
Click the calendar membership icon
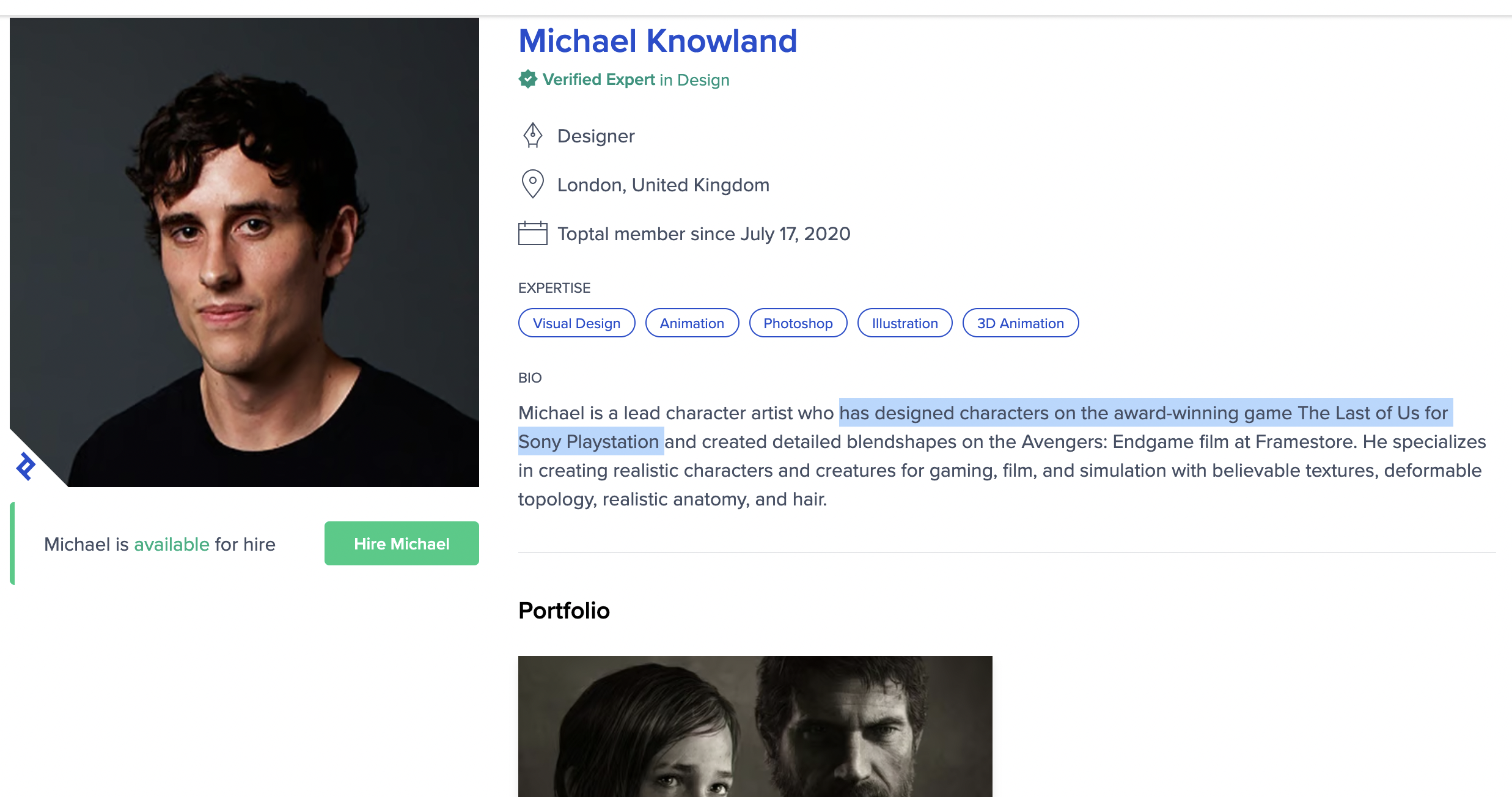click(532, 233)
